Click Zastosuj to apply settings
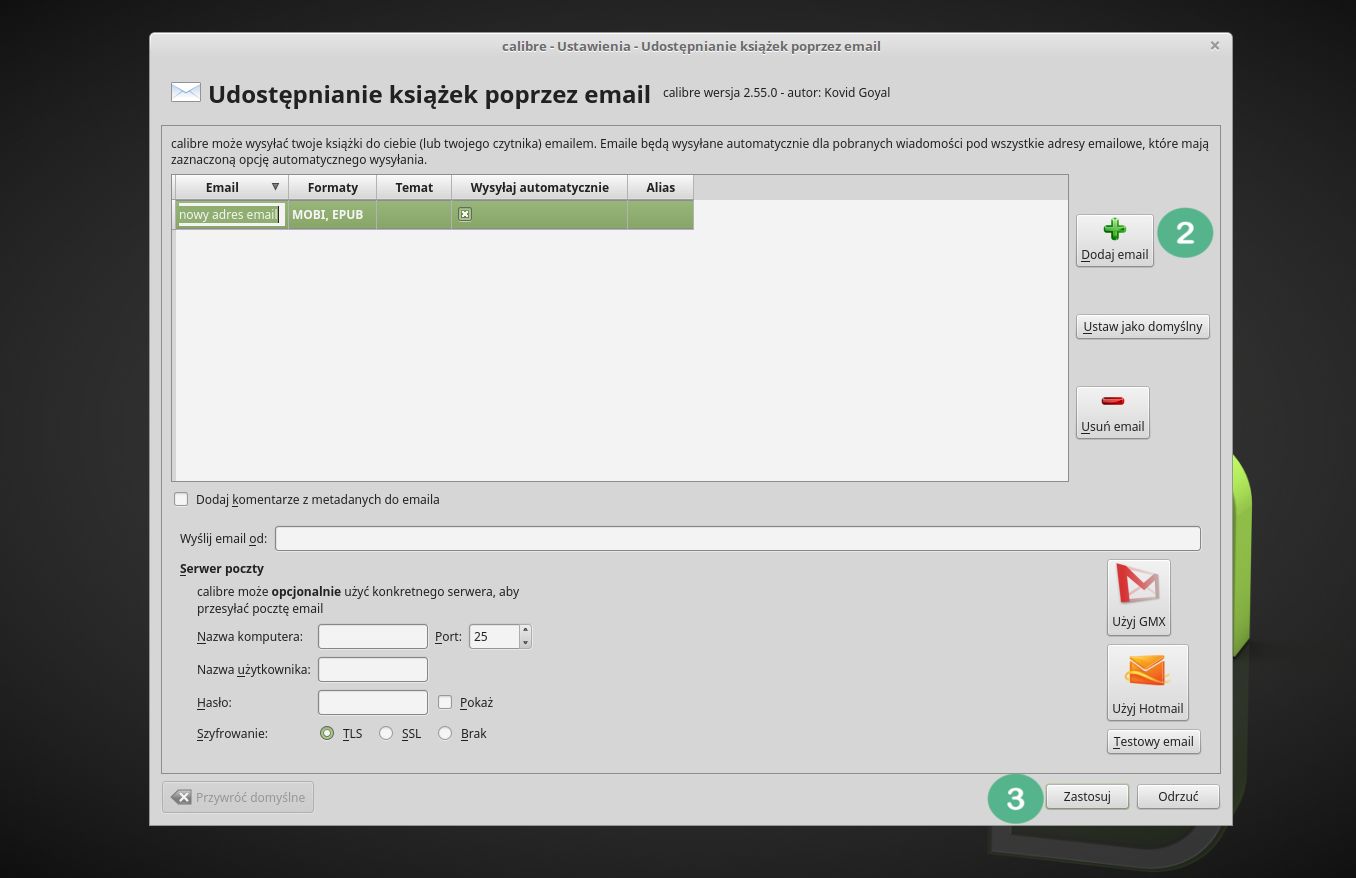 (1087, 797)
